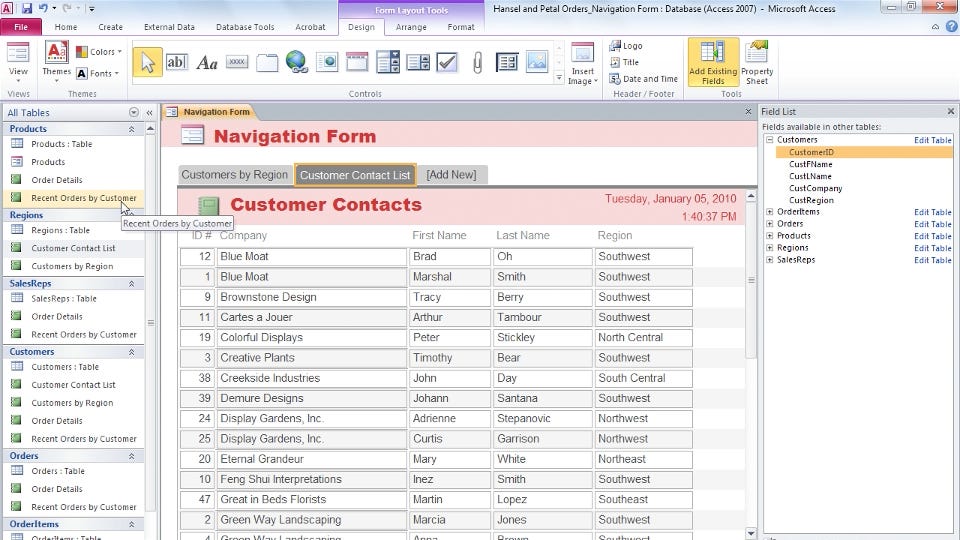The width and height of the screenshot is (960, 540).
Task: Pick the List Box control
Action: coord(418,62)
